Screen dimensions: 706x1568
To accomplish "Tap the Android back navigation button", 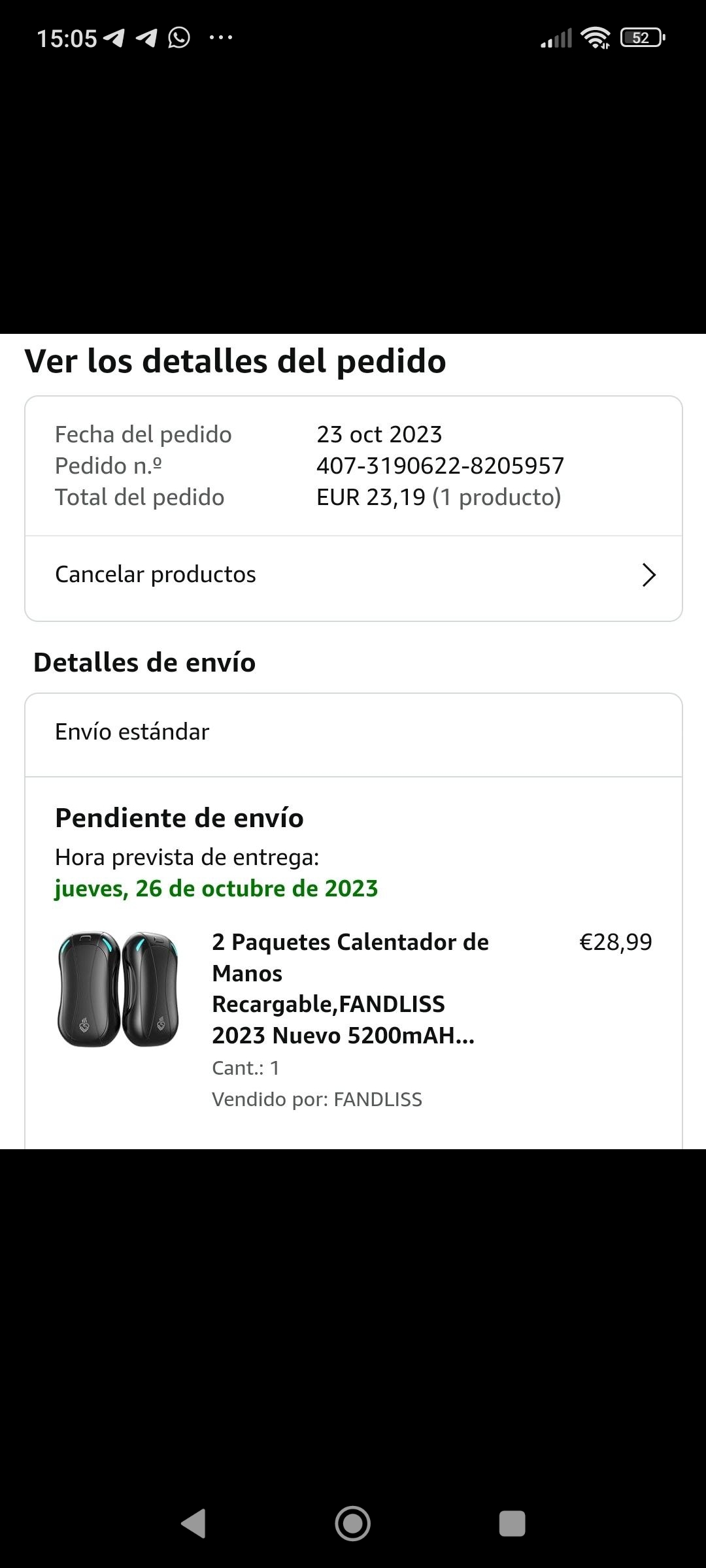I will [193, 1524].
